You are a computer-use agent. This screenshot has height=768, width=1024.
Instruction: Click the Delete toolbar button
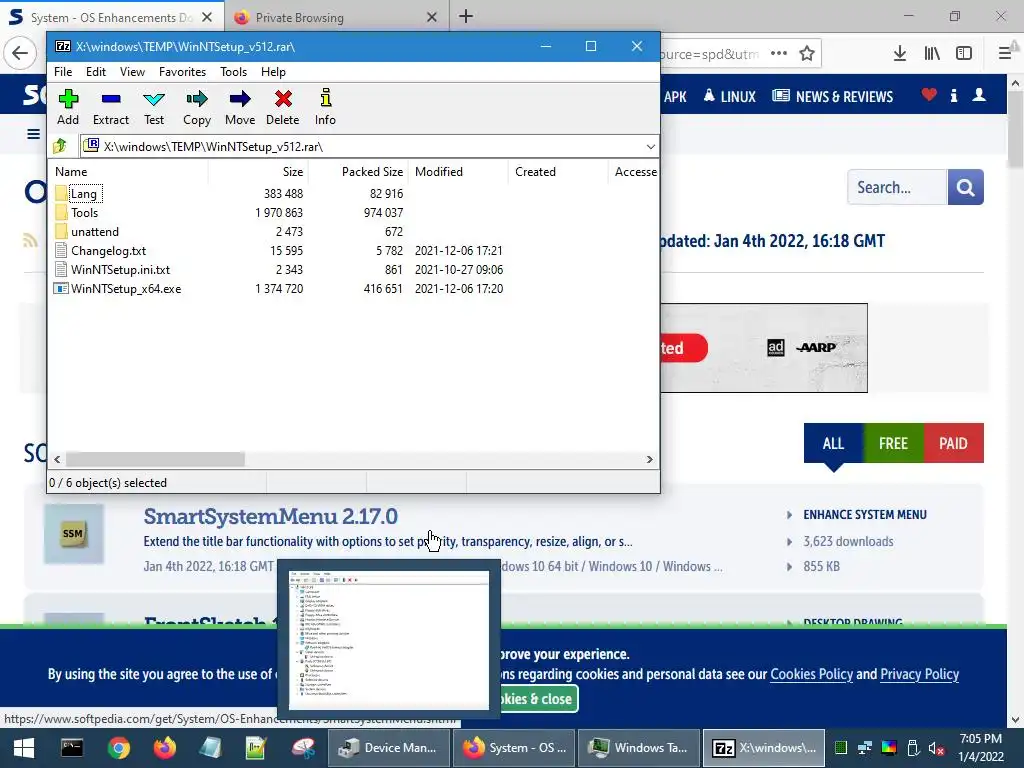pyautogui.click(x=283, y=107)
